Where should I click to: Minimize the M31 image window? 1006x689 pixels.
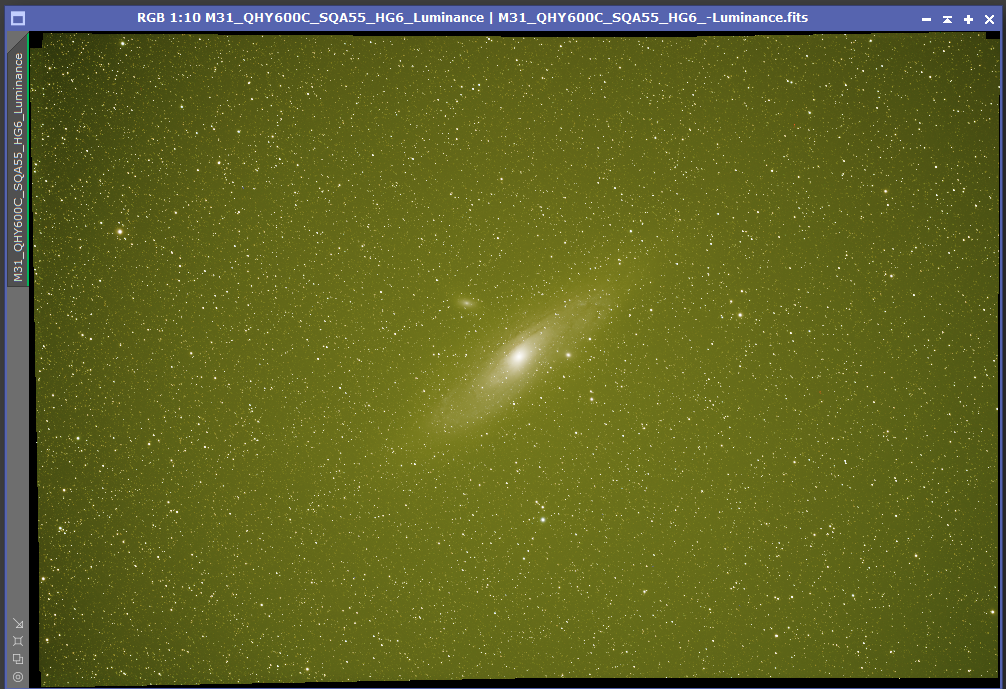click(x=926, y=19)
